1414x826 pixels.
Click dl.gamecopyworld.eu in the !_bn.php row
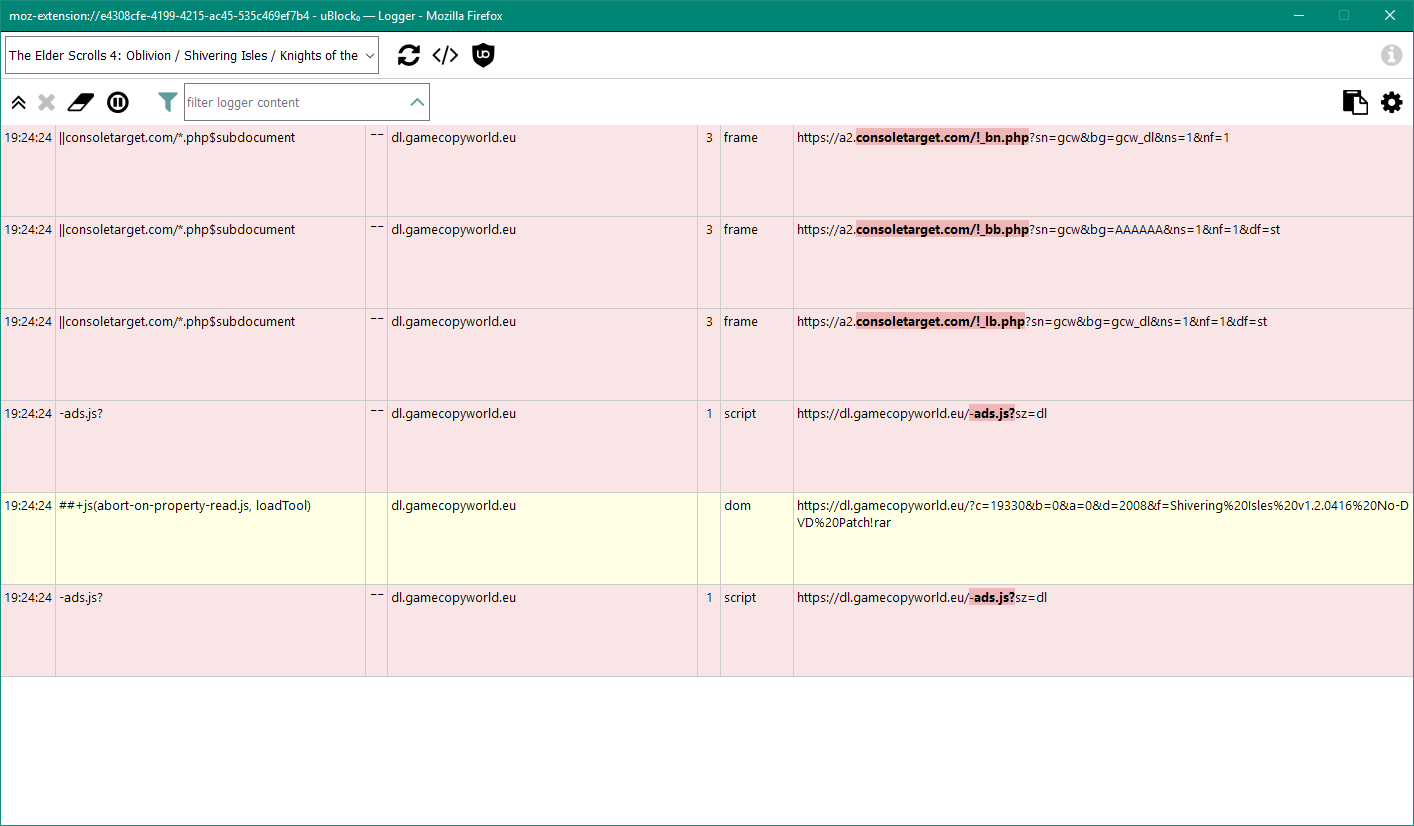coord(453,138)
